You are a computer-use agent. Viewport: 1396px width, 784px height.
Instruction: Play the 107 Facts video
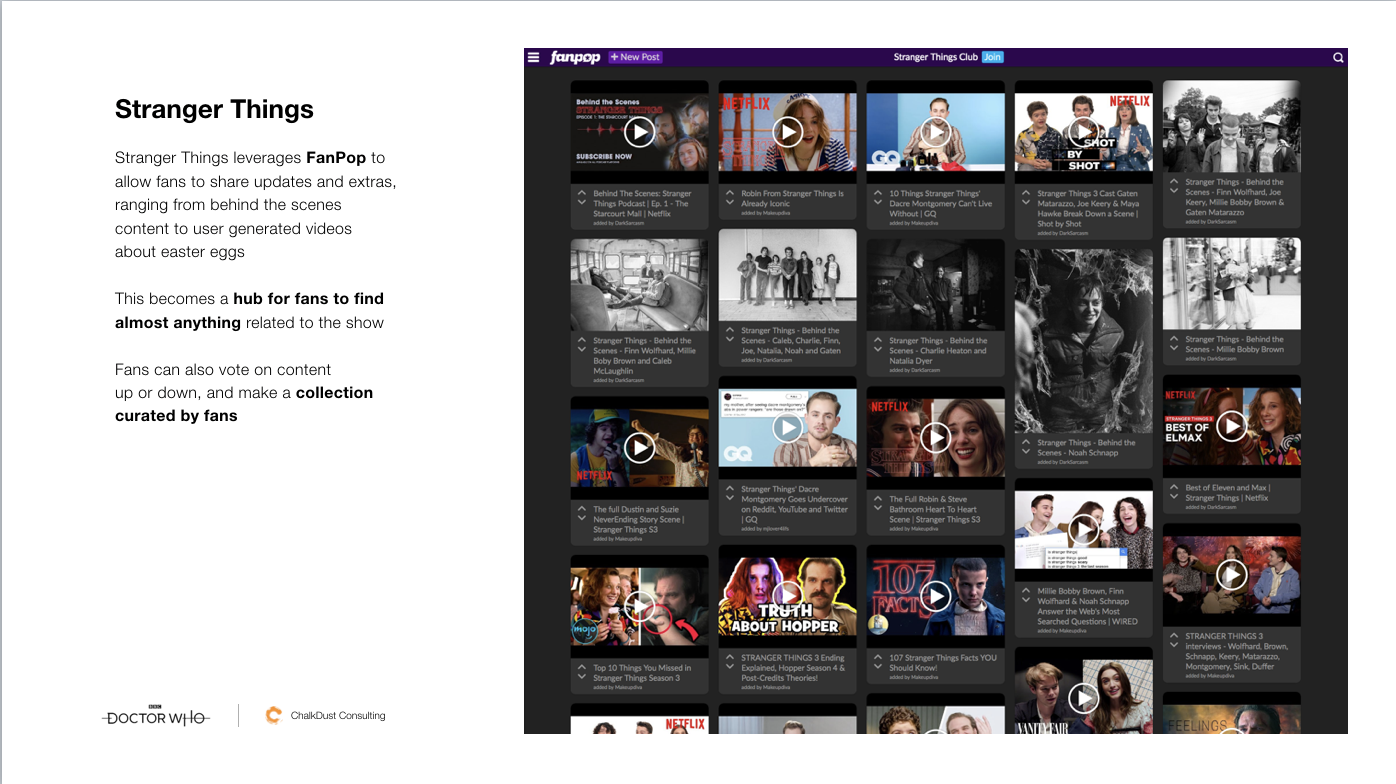click(935, 596)
